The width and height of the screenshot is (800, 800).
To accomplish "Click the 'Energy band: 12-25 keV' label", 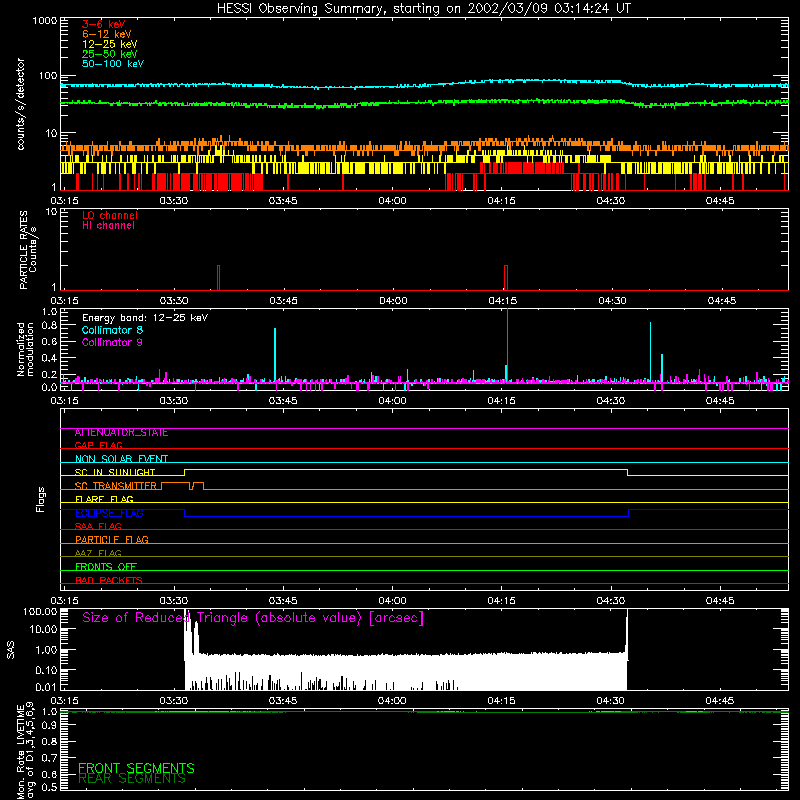I will [145, 318].
